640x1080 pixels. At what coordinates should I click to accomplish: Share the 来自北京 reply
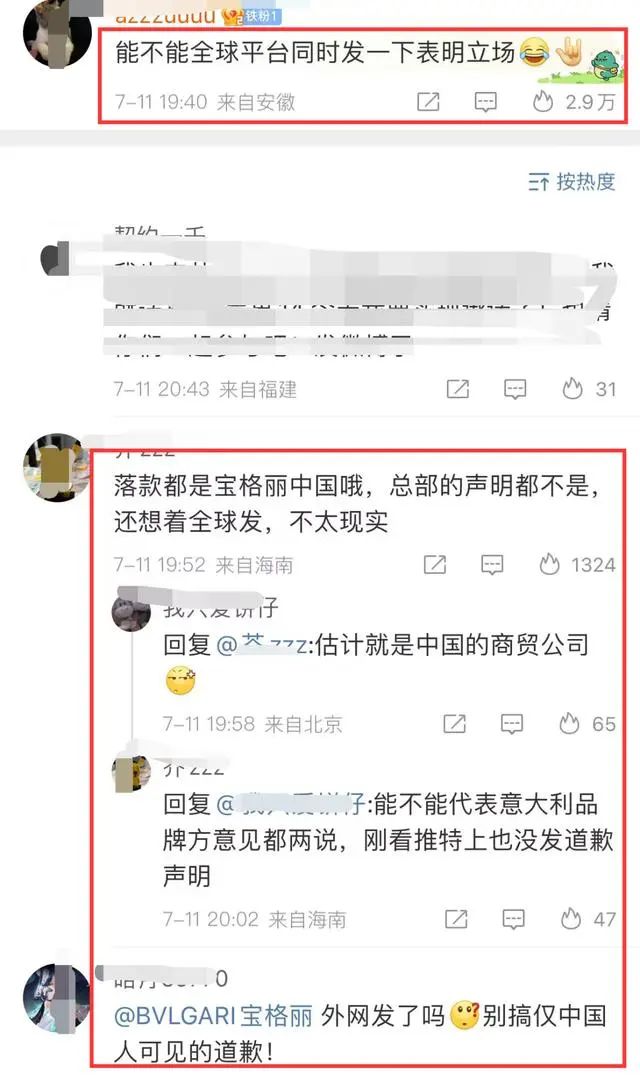[x=454, y=723]
